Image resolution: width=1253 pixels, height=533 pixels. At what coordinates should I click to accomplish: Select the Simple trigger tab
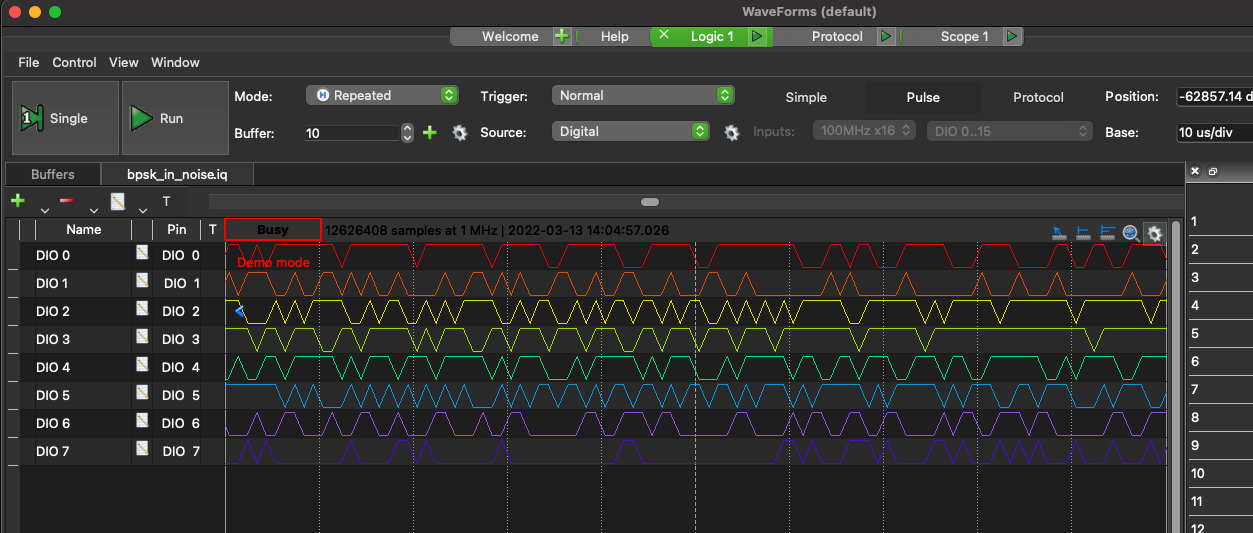point(806,97)
